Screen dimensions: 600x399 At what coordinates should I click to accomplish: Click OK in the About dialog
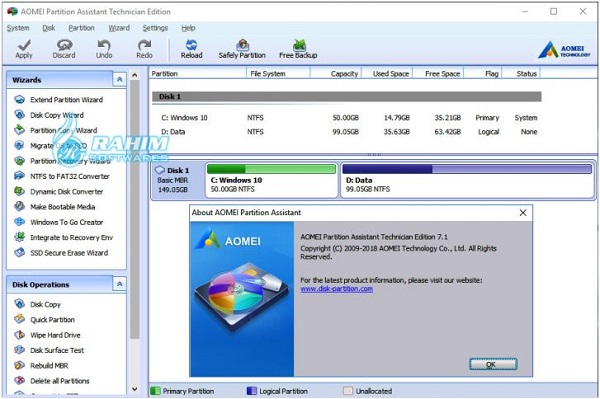click(493, 364)
